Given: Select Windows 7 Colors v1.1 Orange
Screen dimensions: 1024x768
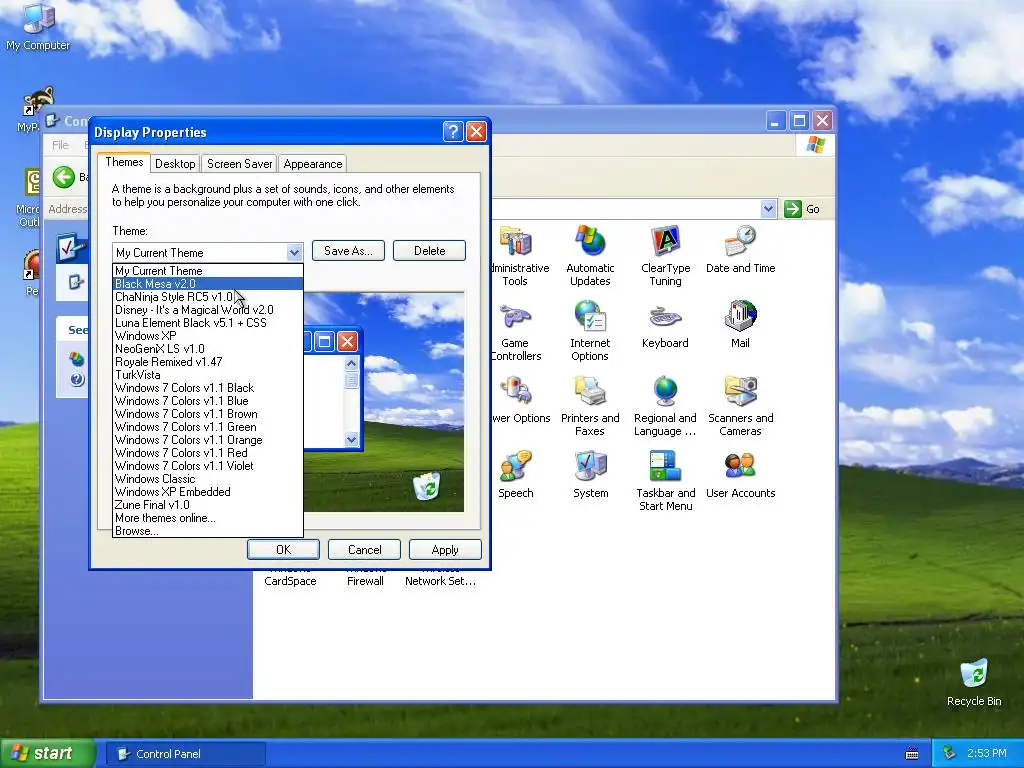Looking at the screenshot, I should click(208, 440).
